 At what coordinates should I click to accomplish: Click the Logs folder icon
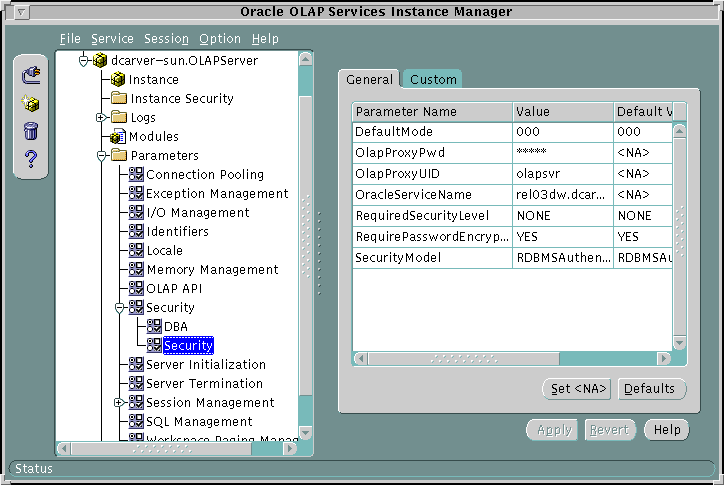[x=119, y=117]
